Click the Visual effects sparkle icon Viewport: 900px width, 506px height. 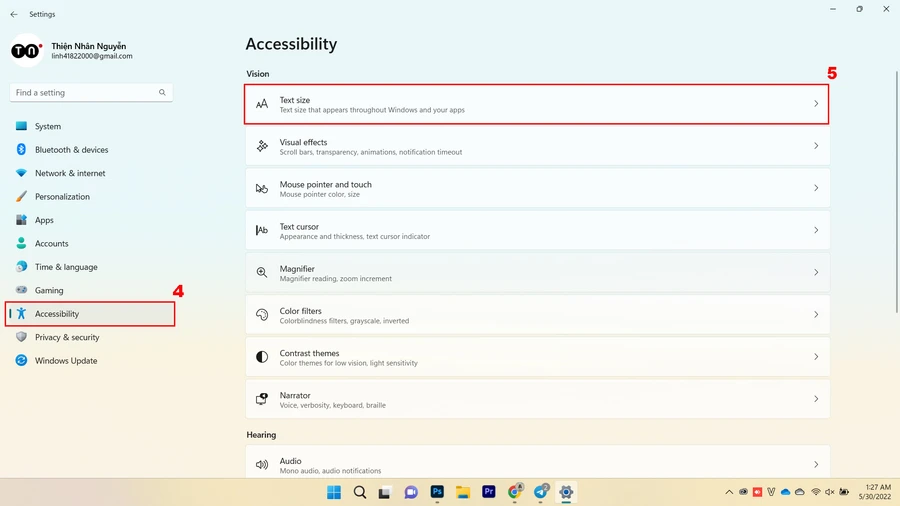pos(262,146)
